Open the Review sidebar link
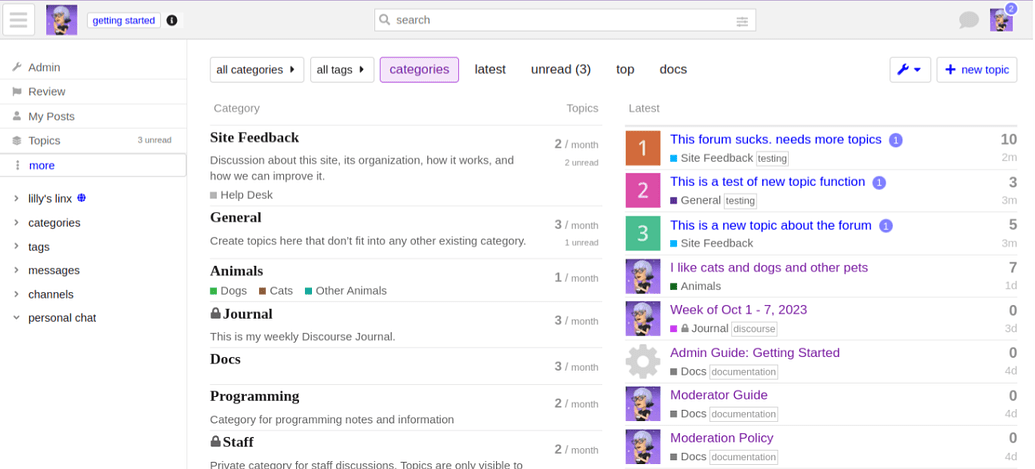1035x469 pixels. click(46, 91)
